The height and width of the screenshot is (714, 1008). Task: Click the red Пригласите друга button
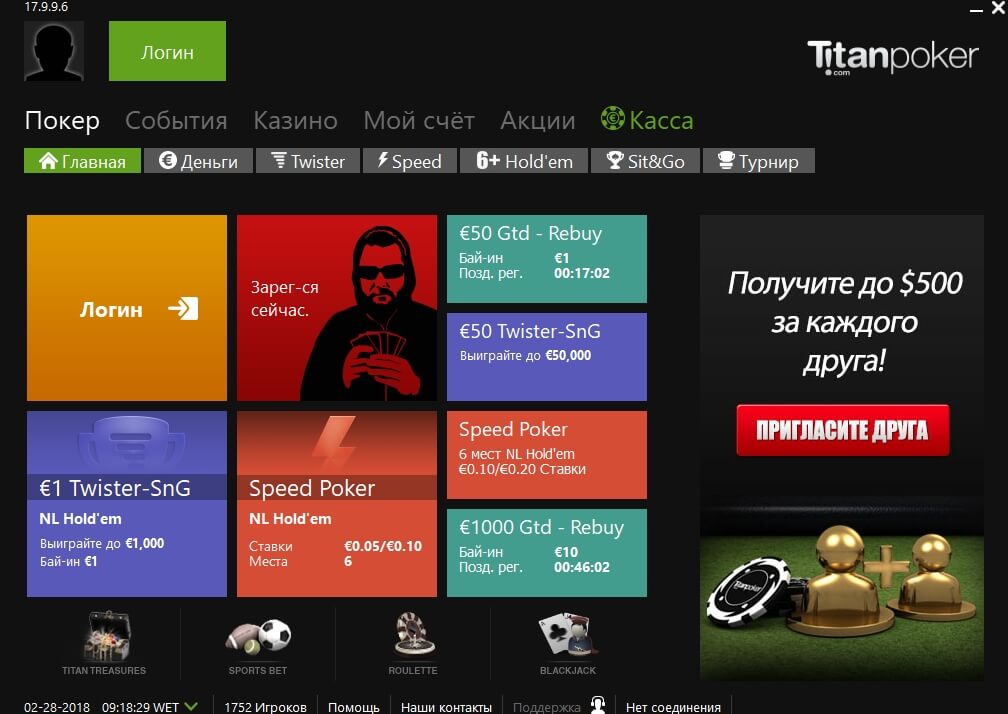tap(842, 430)
